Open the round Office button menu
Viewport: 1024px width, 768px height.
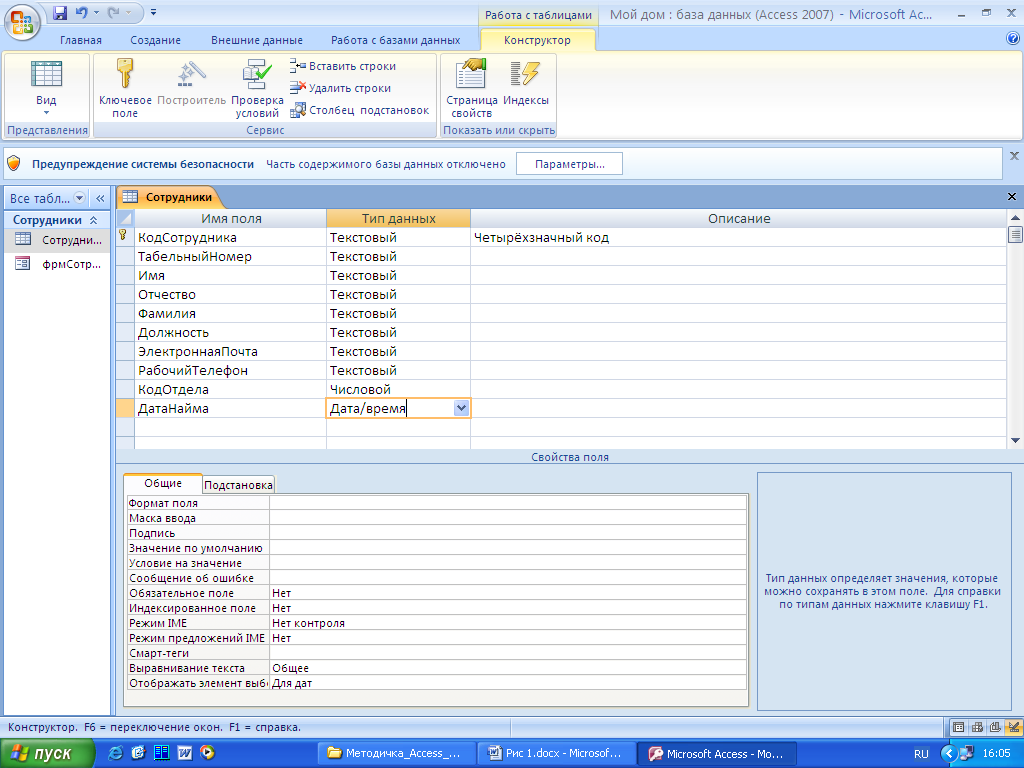click(x=22, y=22)
